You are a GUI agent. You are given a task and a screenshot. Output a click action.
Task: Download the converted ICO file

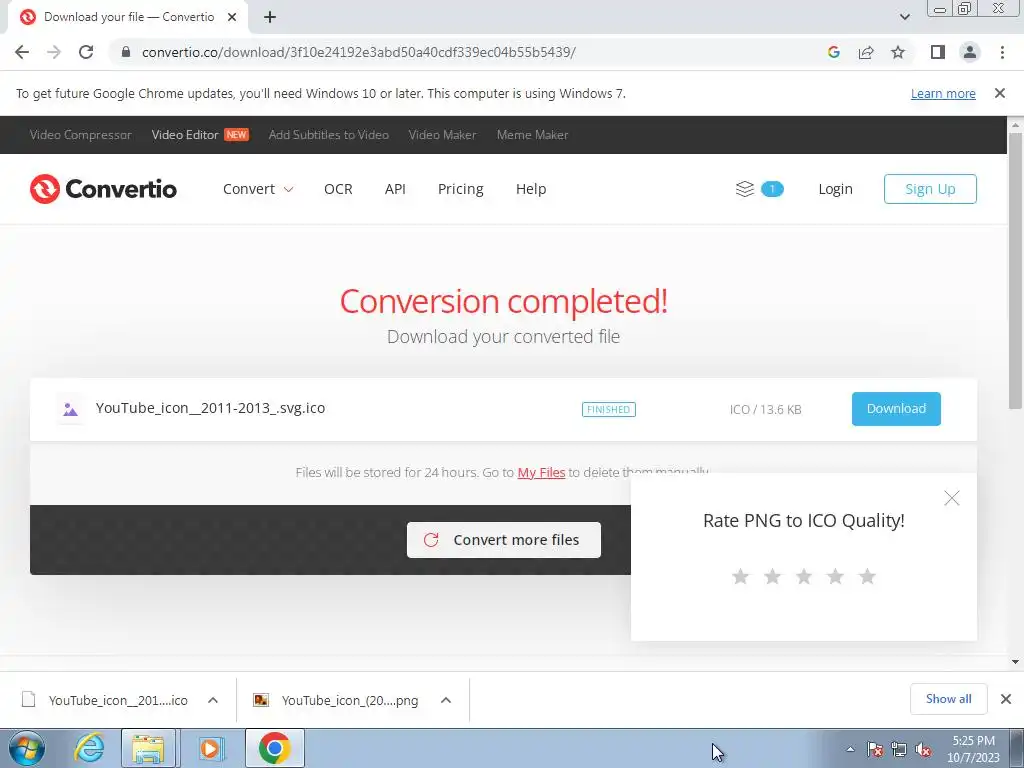896,409
